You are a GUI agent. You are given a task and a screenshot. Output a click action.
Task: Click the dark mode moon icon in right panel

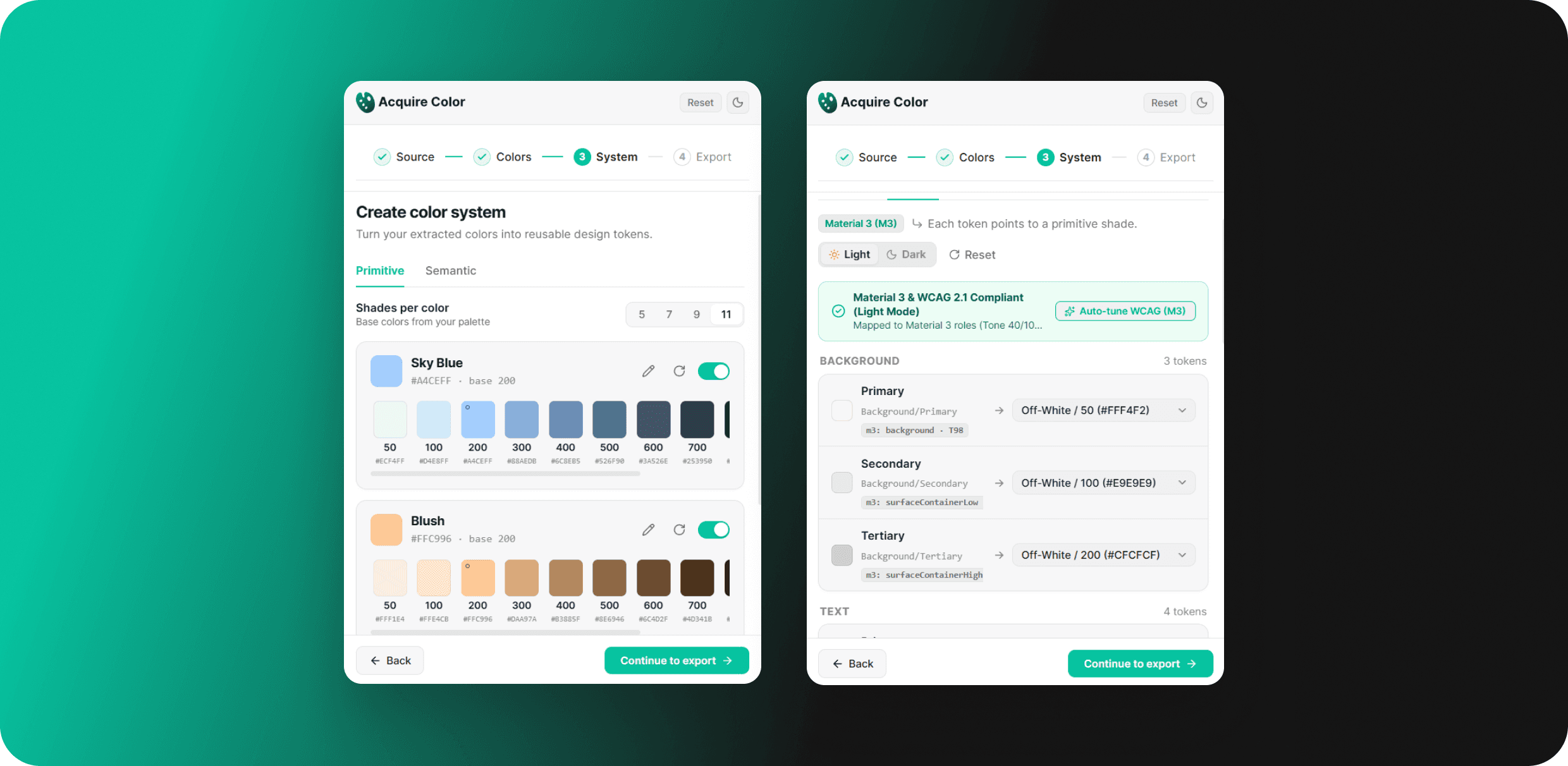1202,102
